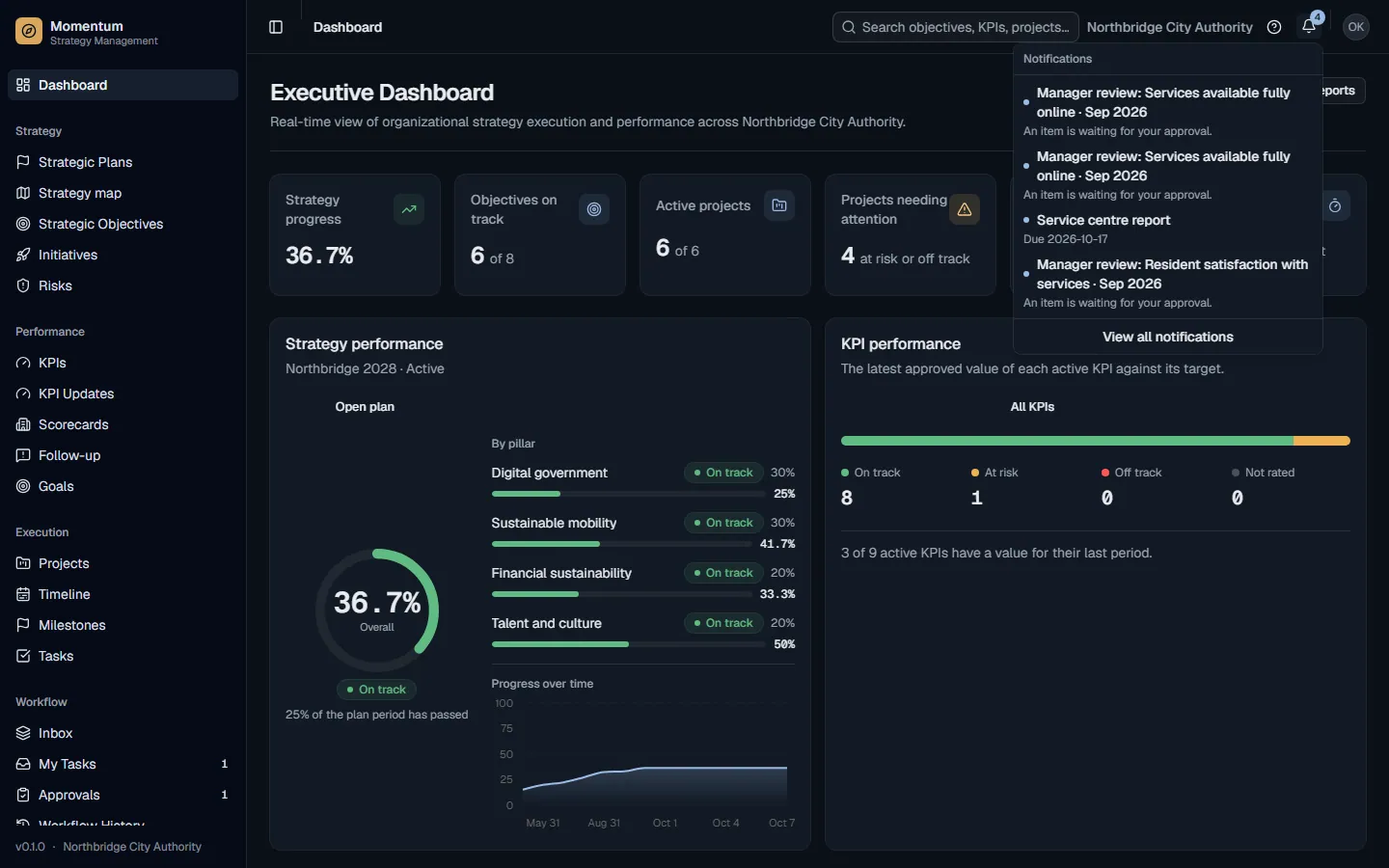The width and height of the screenshot is (1389, 868).
Task: Open Strategic Objectives page
Action: [x=123, y=224]
